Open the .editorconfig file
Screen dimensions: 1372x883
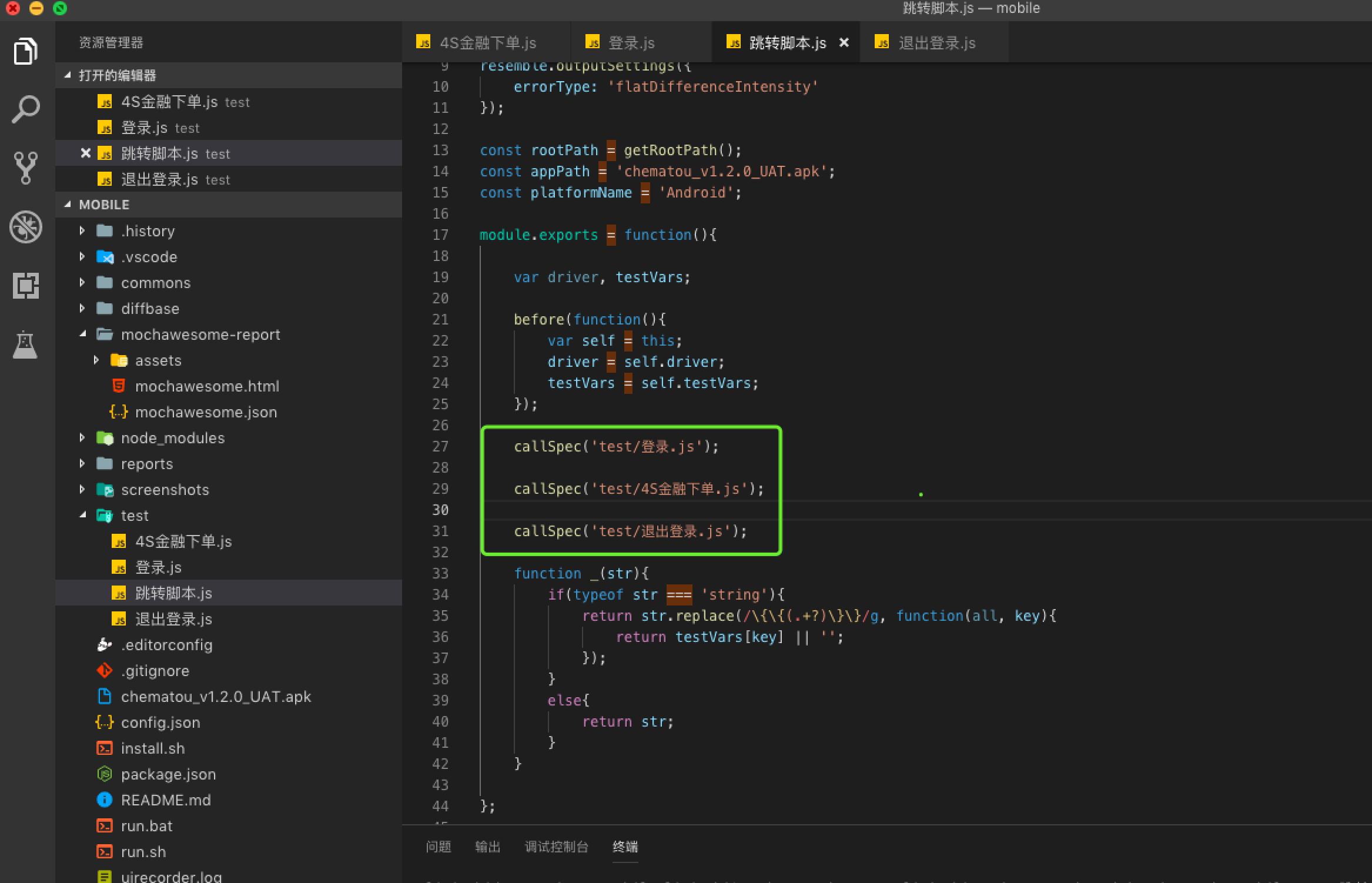click(x=229, y=645)
